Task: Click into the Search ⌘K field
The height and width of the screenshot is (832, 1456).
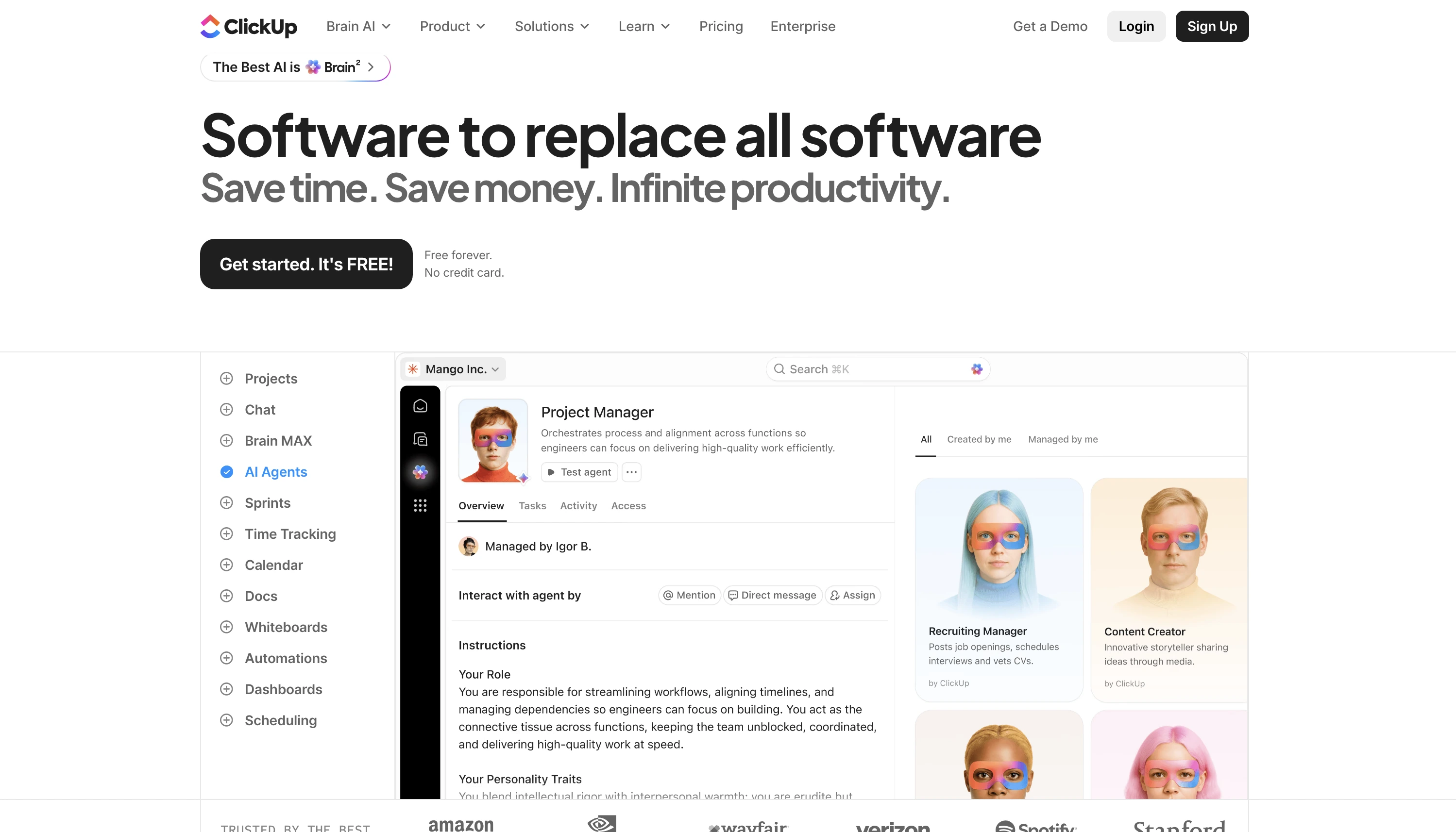Action: click(x=878, y=369)
